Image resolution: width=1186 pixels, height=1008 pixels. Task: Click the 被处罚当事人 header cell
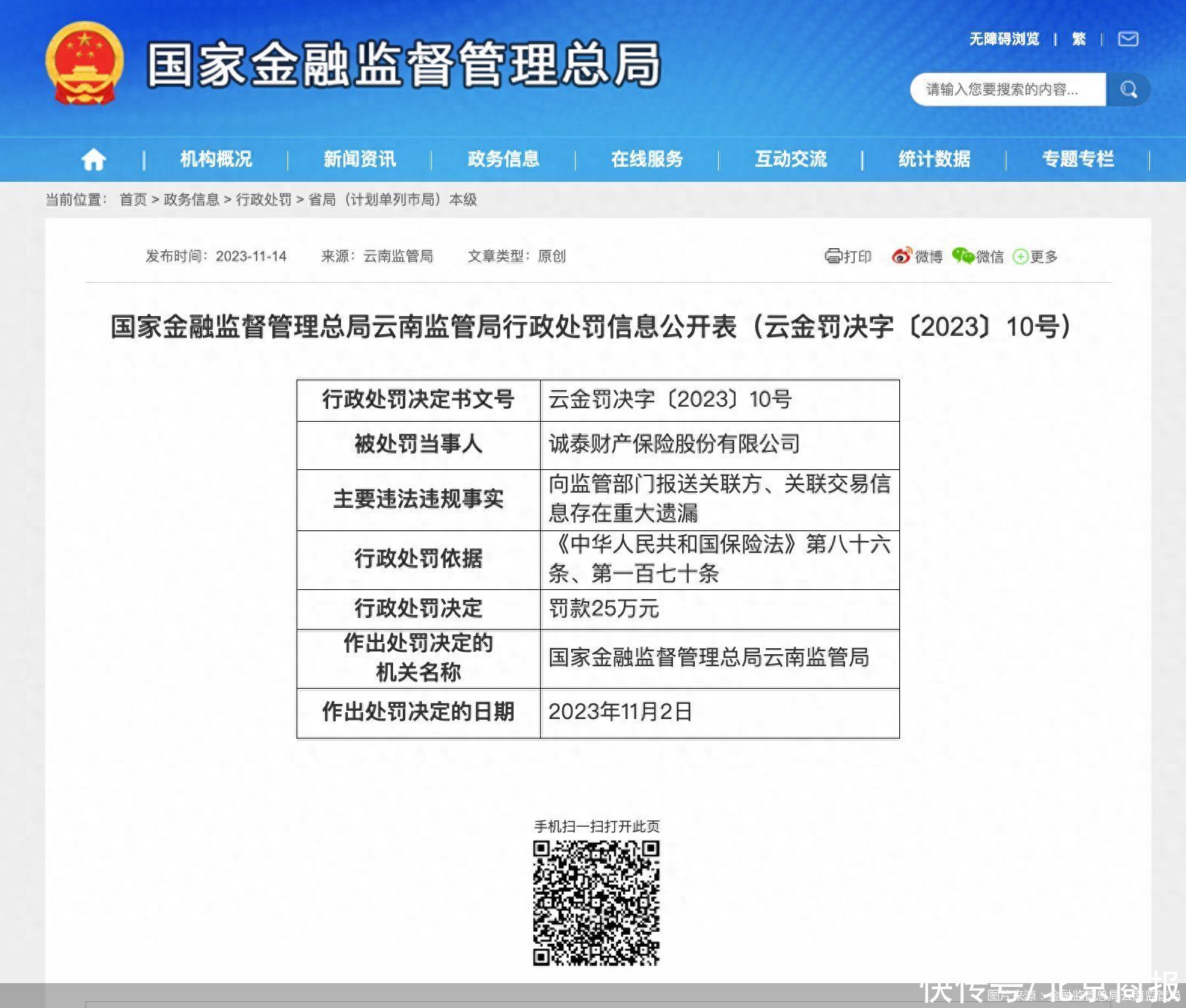point(419,444)
